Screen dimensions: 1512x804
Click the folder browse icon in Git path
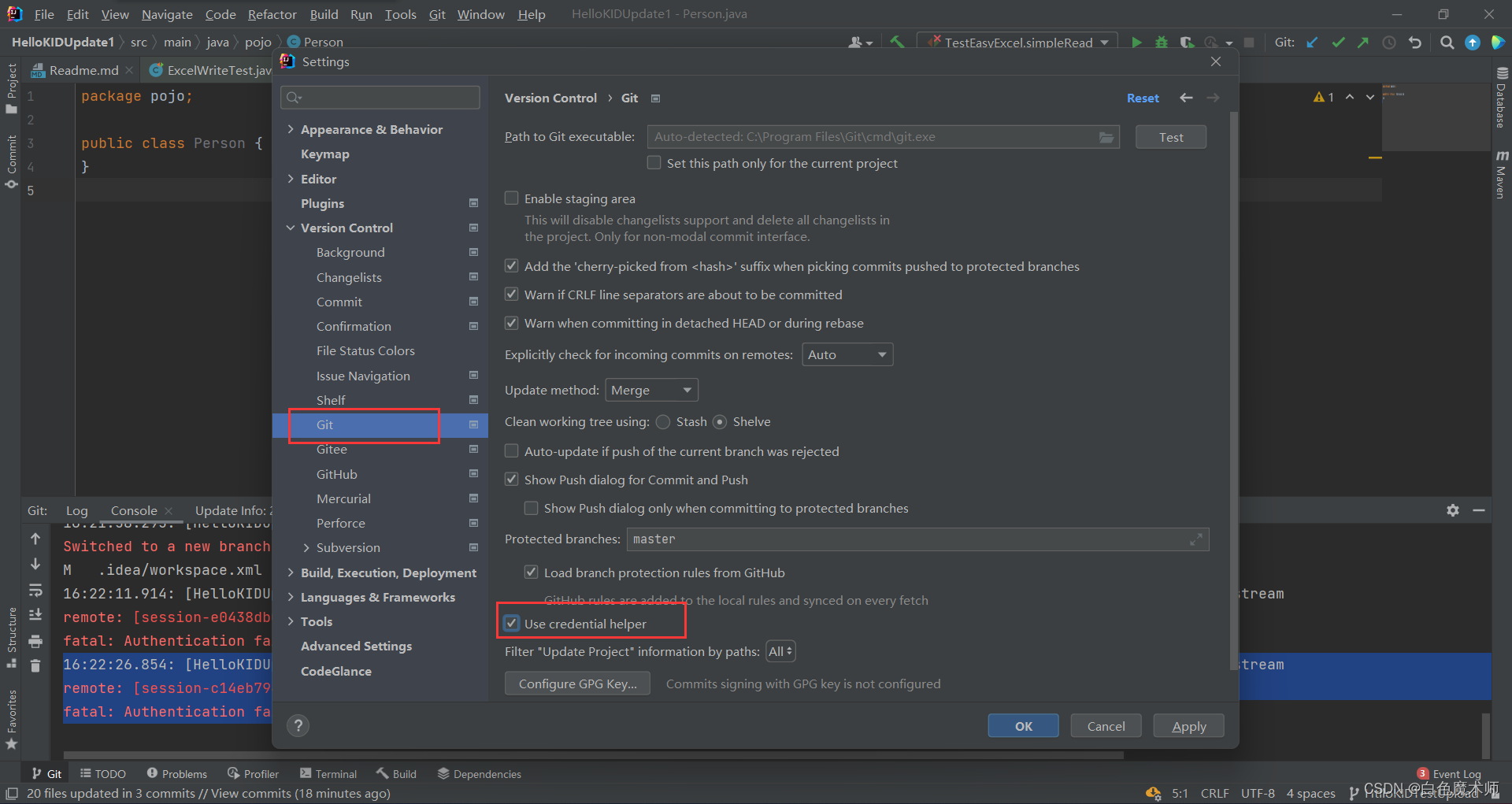point(1106,137)
